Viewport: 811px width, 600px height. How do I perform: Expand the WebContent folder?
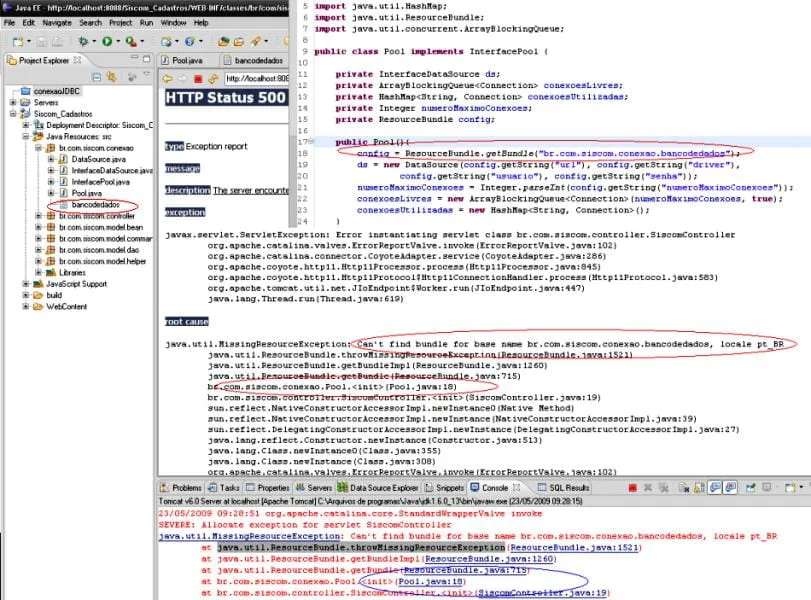pyautogui.click(x=25, y=306)
